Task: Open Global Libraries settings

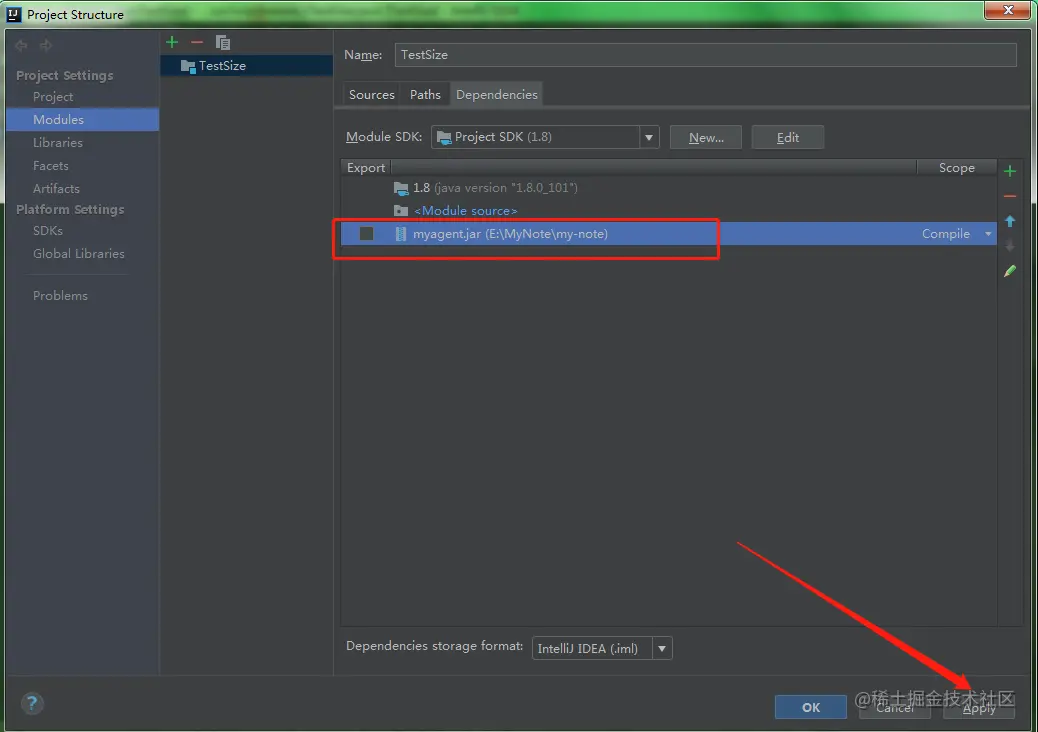Action: tap(78, 253)
